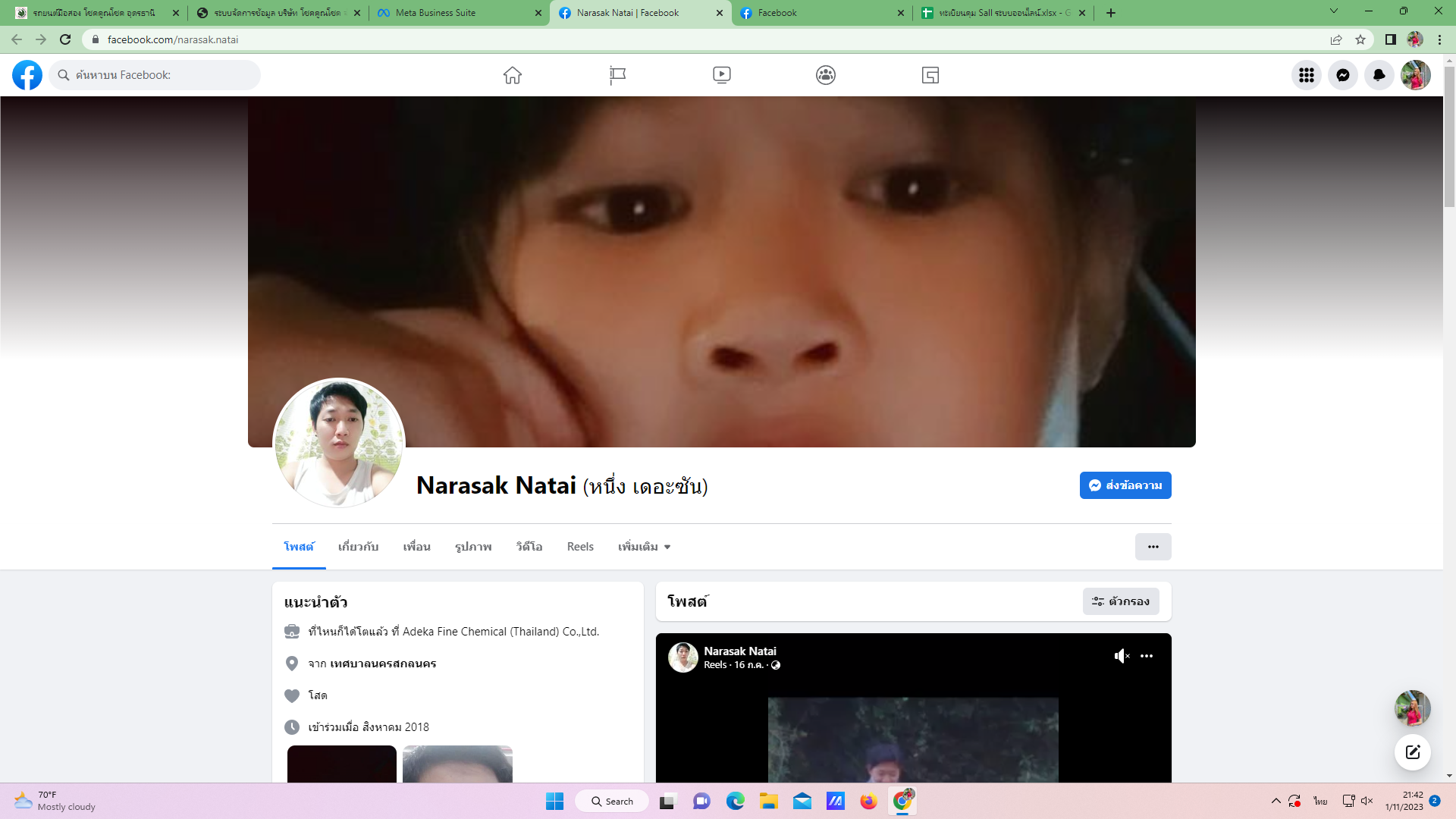
Task: Show hidden system tray icons chevron
Action: tap(1276, 801)
